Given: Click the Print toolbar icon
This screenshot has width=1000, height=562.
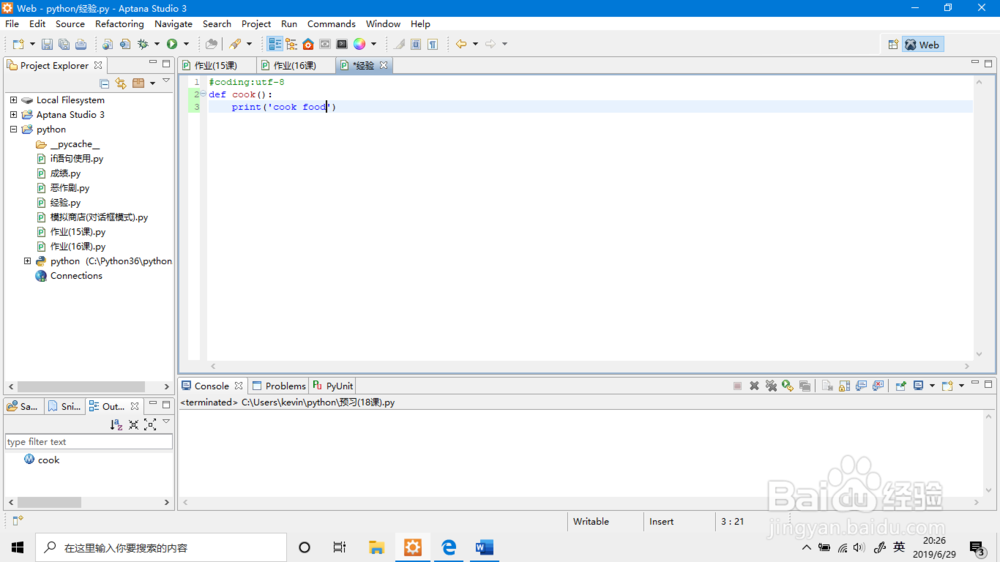Looking at the screenshot, I should pyautogui.click(x=81, y=44).
